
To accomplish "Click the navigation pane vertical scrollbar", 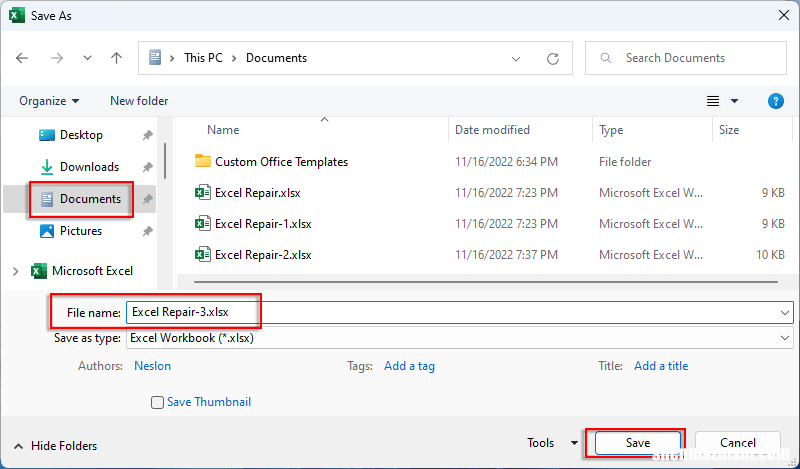I will (x=165, y=161).
